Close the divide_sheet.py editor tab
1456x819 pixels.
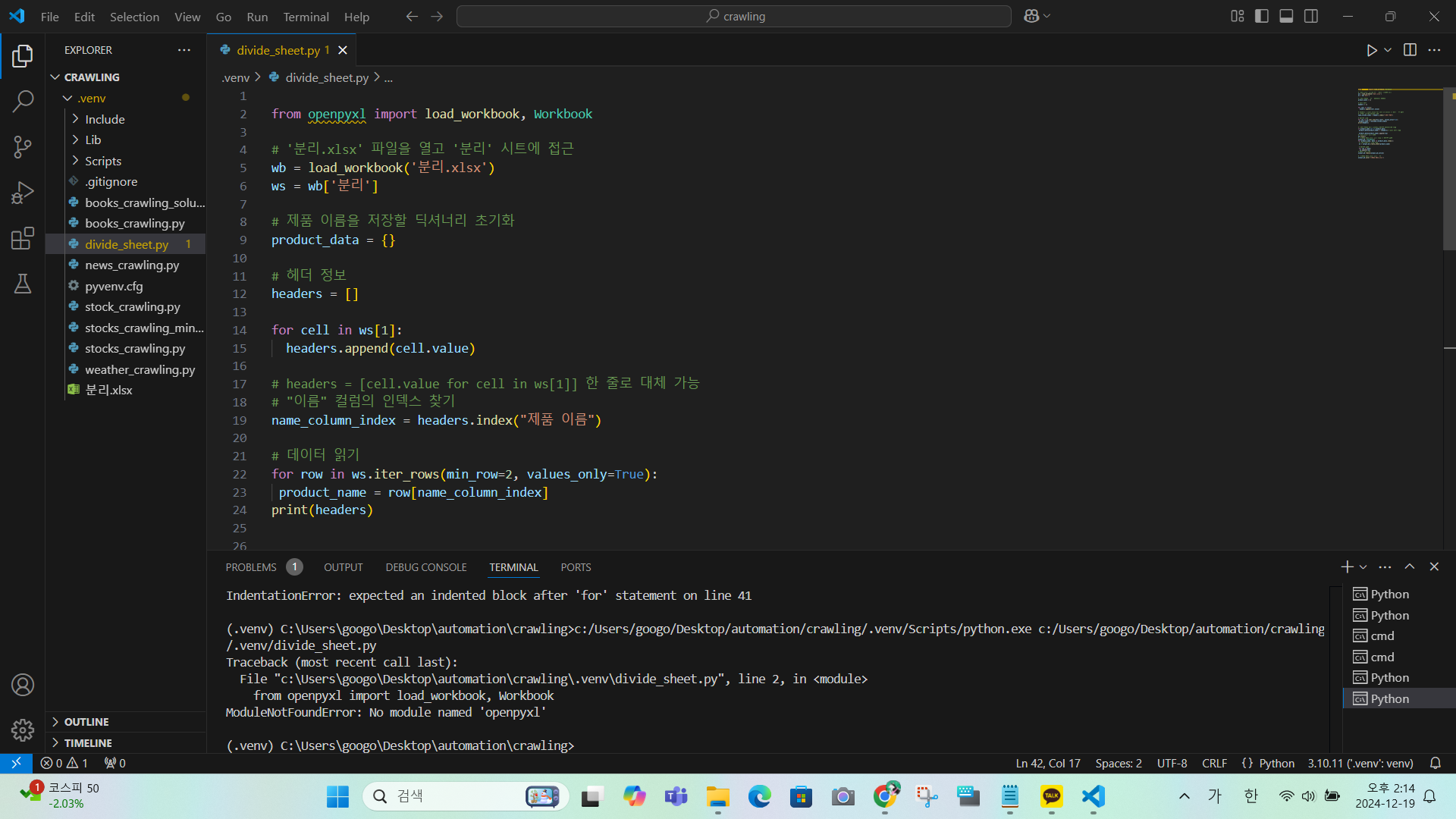pyautogui.click(x=343, y=50)
